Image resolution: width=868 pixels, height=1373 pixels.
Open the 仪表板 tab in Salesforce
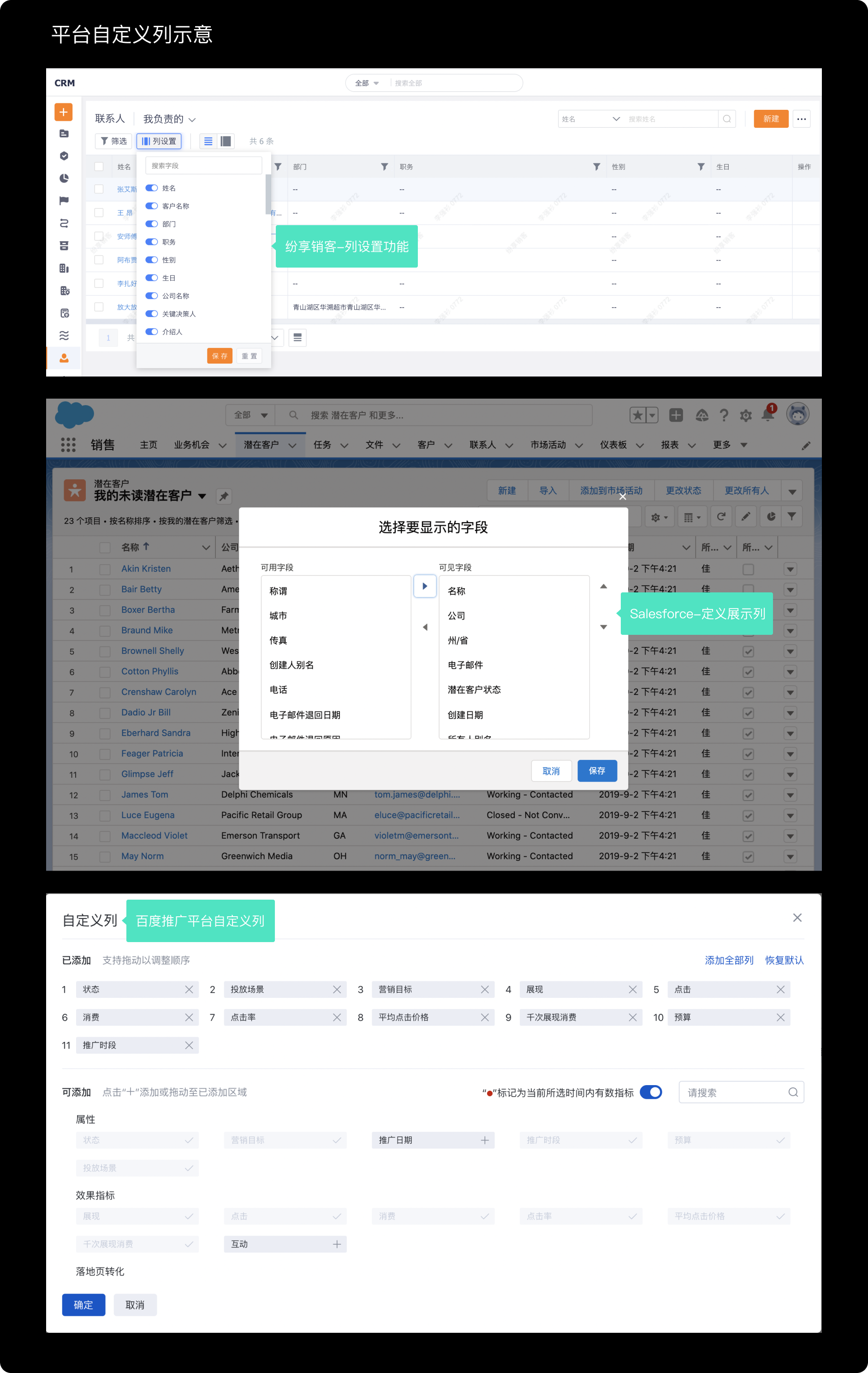tap(613, 445)
